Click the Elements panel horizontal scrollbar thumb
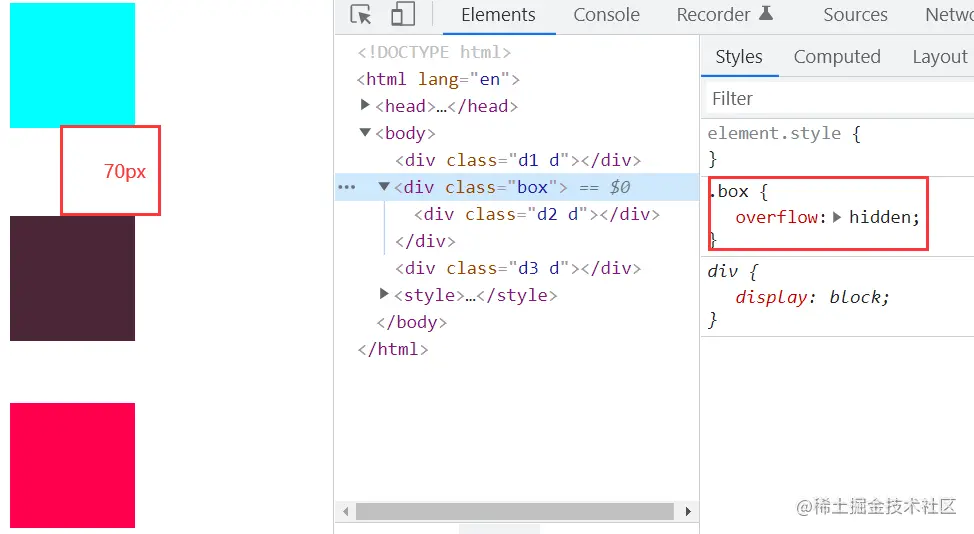The image size is (974, 534). (514, 512)
